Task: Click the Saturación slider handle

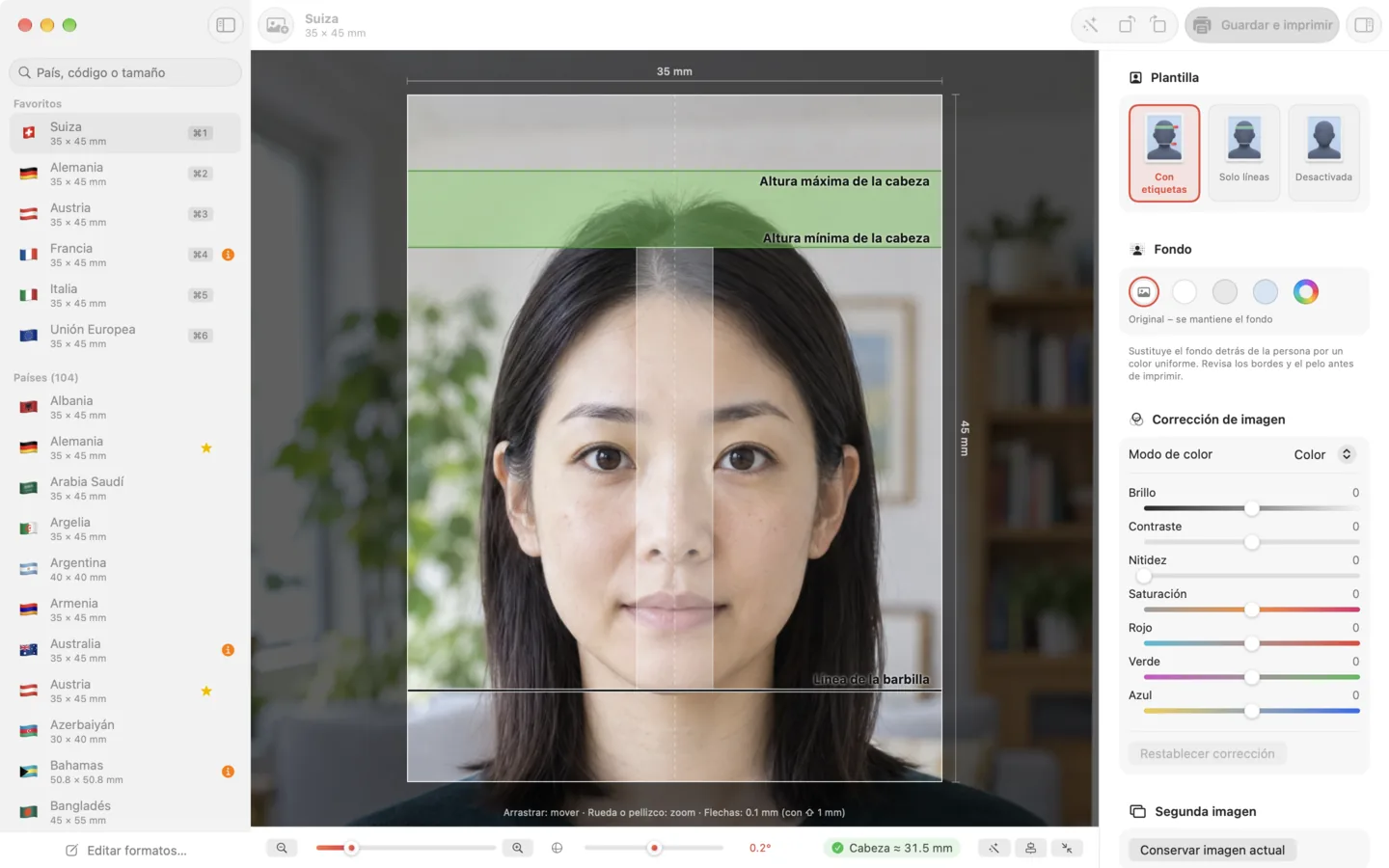Action: coord(1251,610)
